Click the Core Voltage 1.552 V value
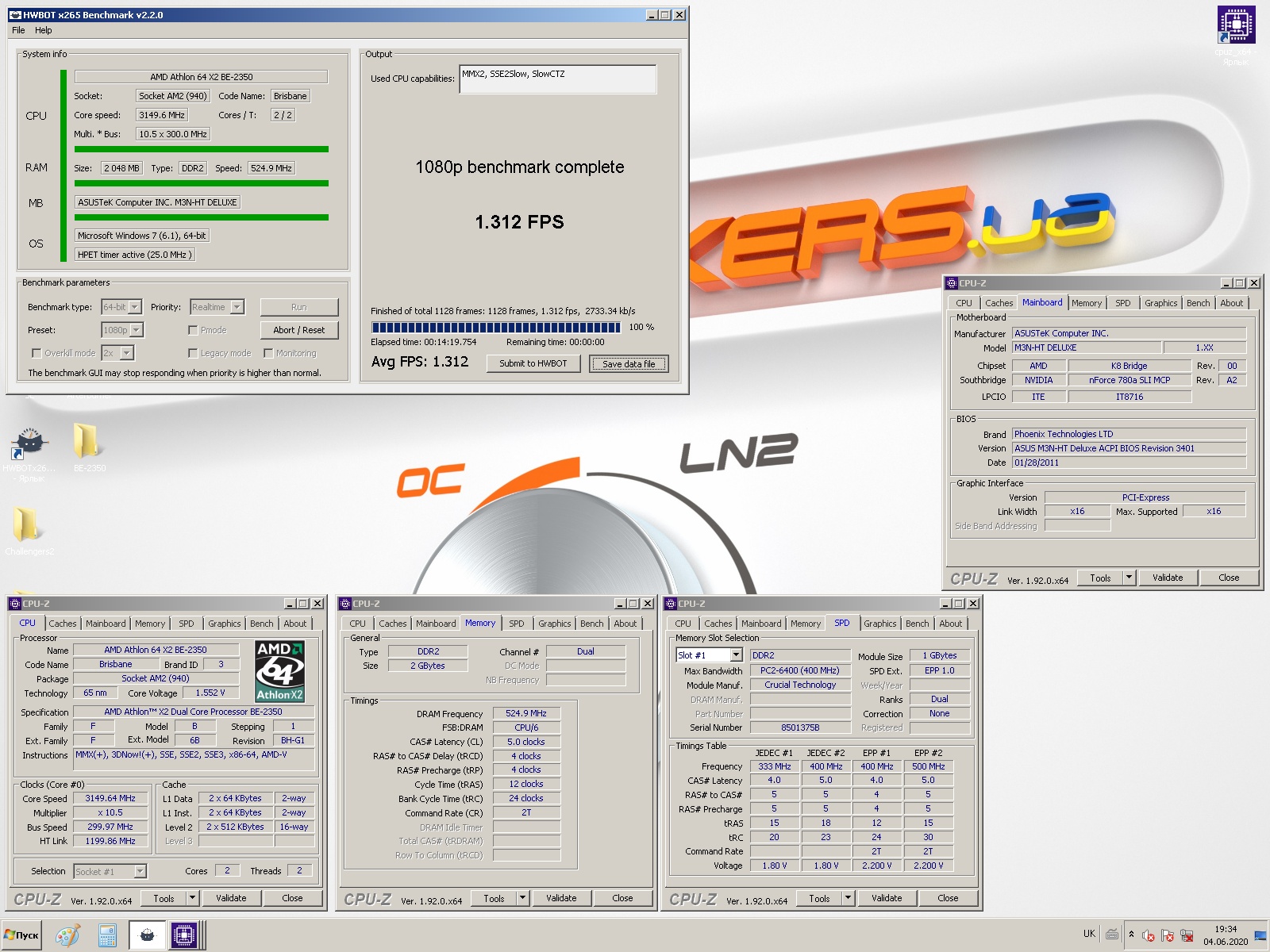This screenshot has height=952, width=1270. coord(210,693)
